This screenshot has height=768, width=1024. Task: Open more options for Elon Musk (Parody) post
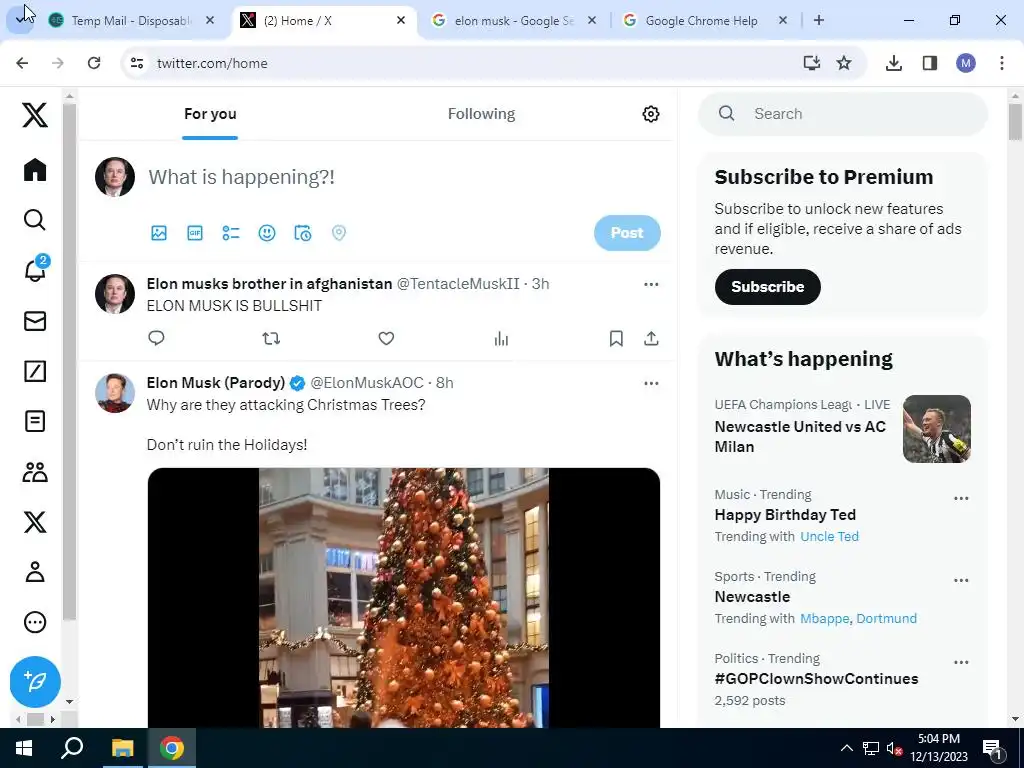tap(651, 383)
